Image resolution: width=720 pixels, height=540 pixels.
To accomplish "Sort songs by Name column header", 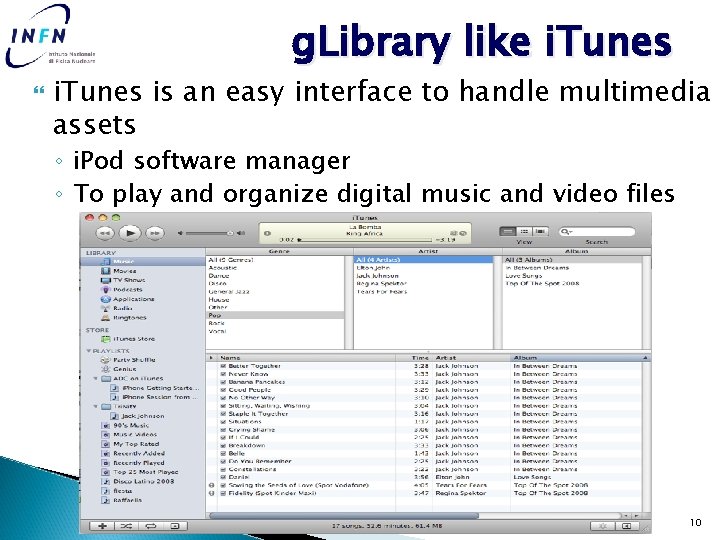I will pos(305,358).
